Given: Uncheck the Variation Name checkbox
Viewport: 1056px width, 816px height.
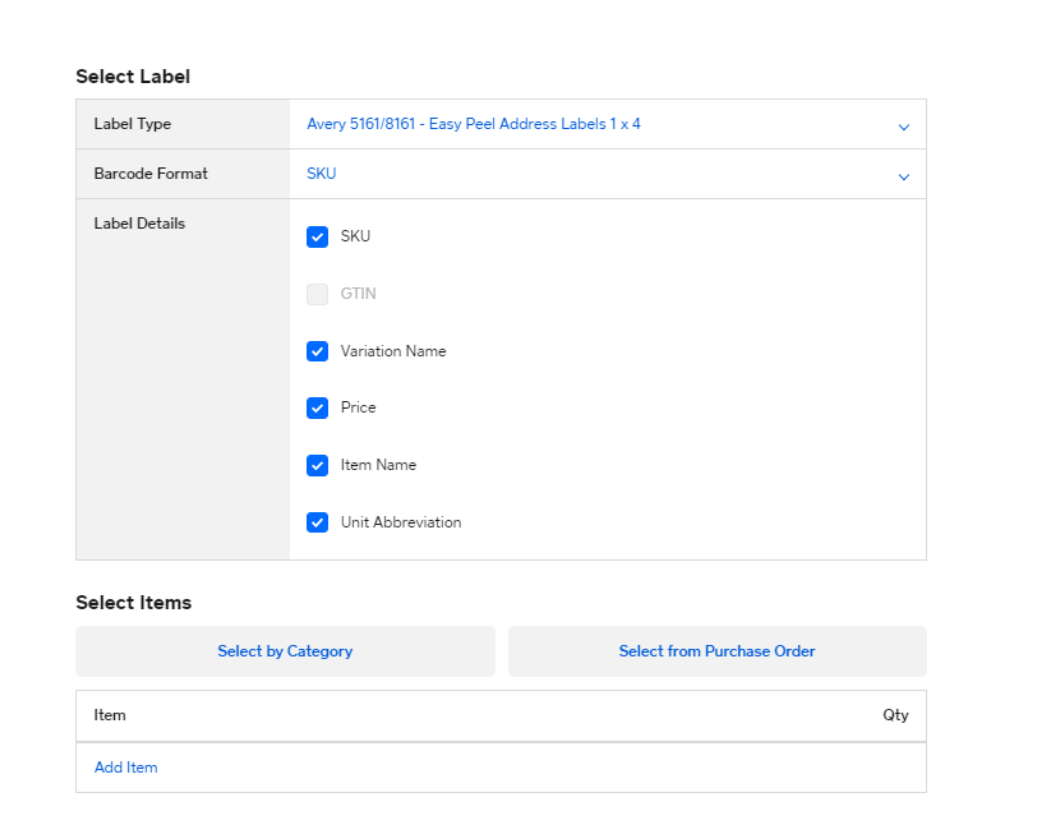Looking at the screenshot, I should point(317,351).
